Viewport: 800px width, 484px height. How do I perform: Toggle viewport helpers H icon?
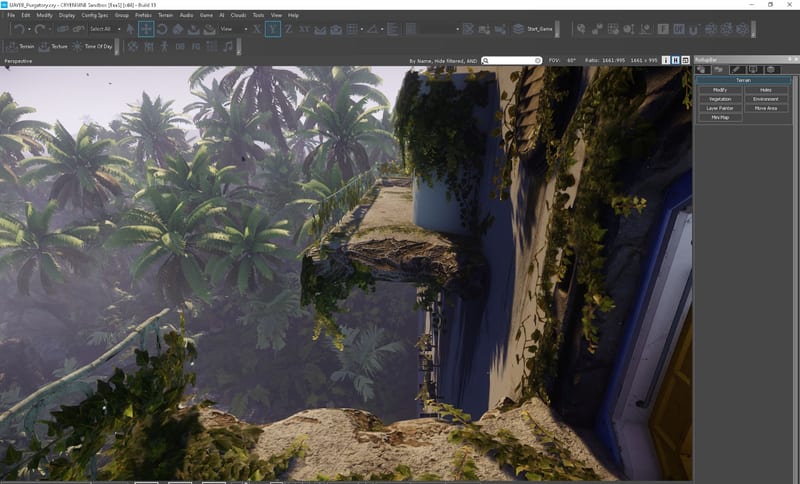[676, 60]
